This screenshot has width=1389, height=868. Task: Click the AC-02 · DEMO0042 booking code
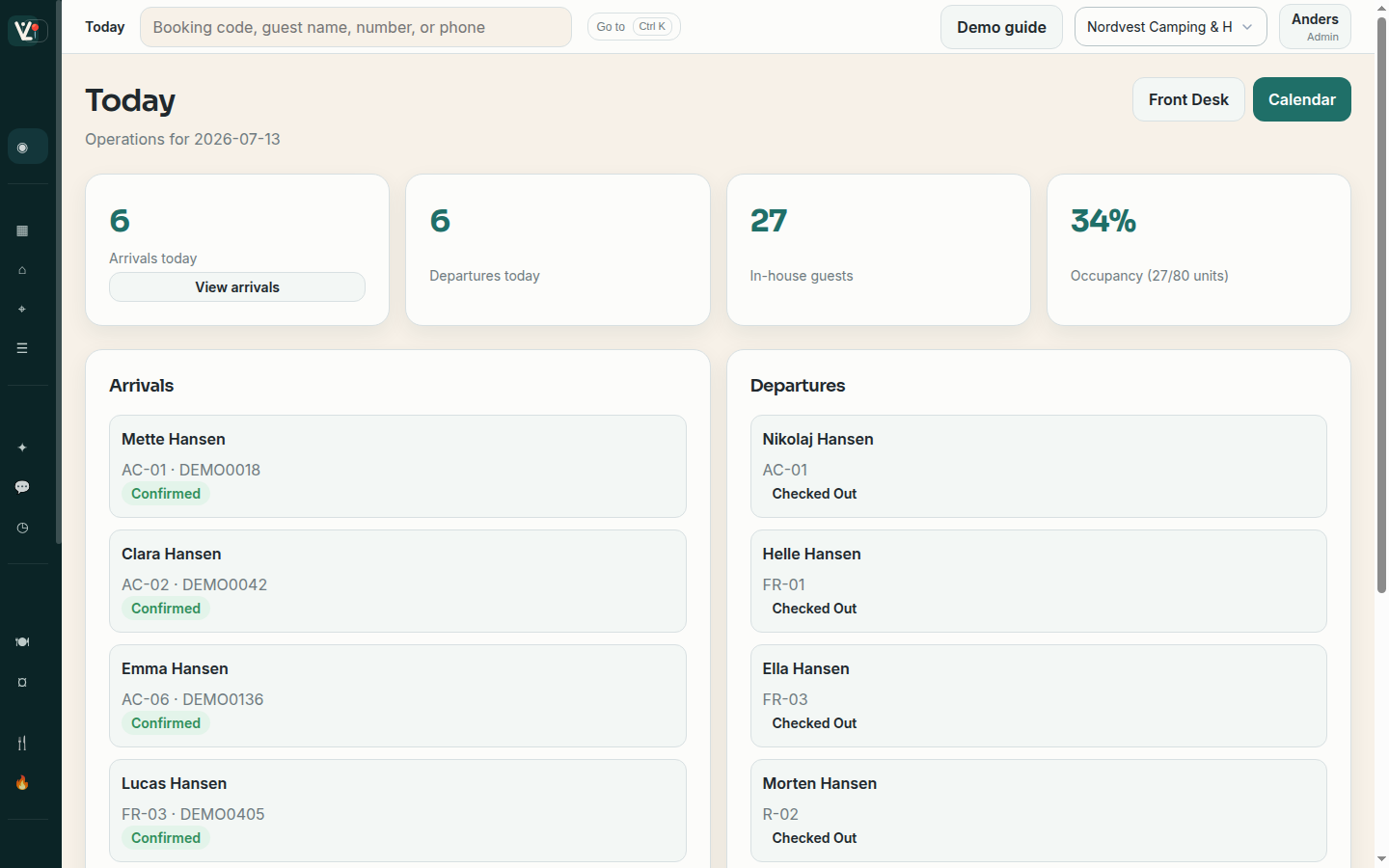pos(194,584)
